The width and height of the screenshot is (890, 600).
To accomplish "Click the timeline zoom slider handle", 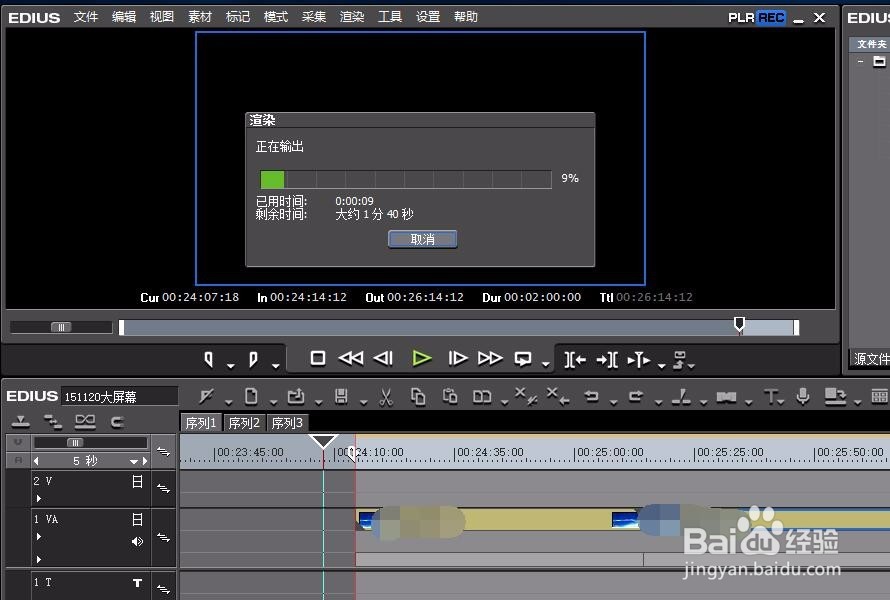I will 75,442.
